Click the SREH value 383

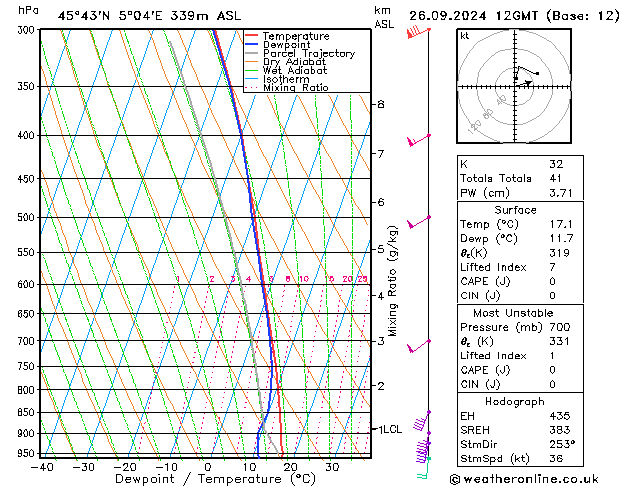pos(559,430)
